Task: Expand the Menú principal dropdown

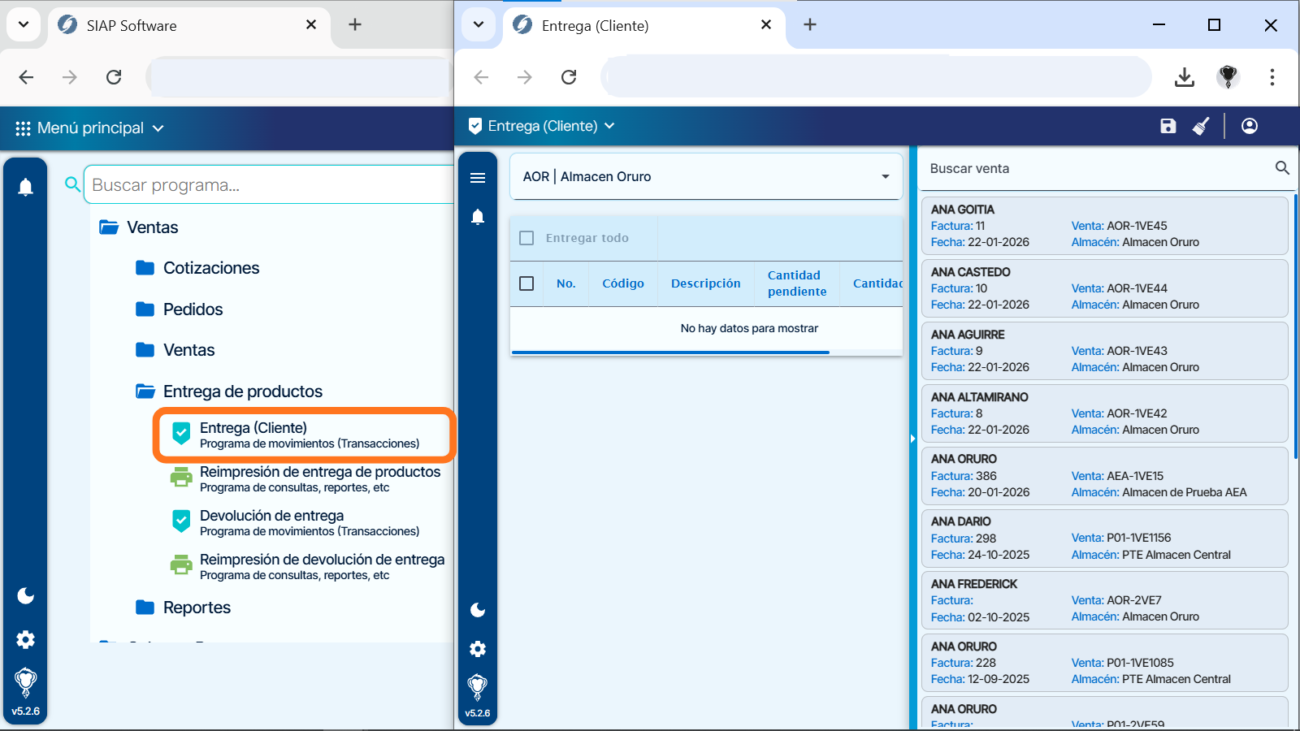Action: [x=90, y=128]
